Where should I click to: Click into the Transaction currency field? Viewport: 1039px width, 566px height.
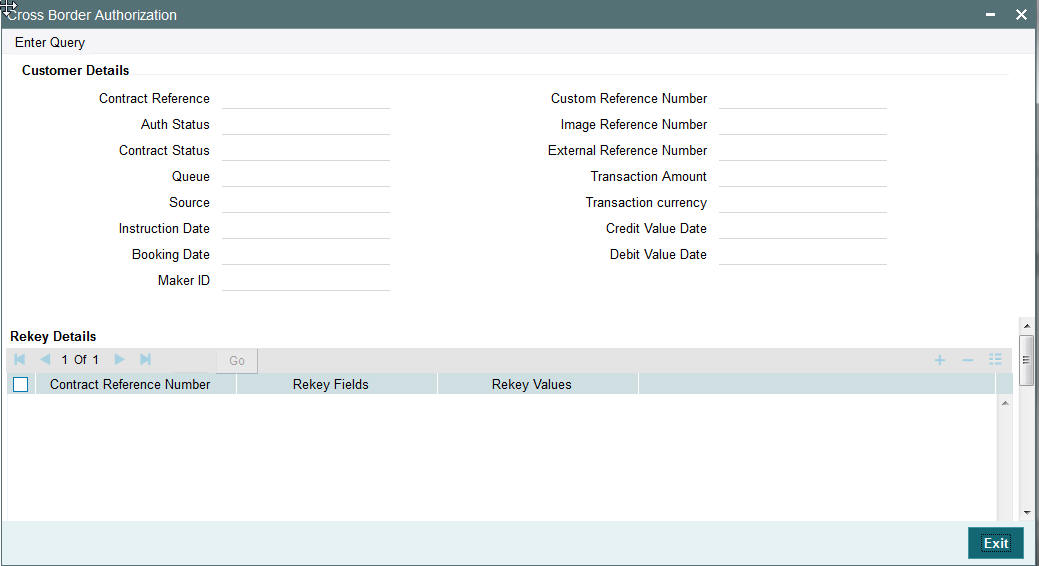pyautogui.click(x=802, y=202)
